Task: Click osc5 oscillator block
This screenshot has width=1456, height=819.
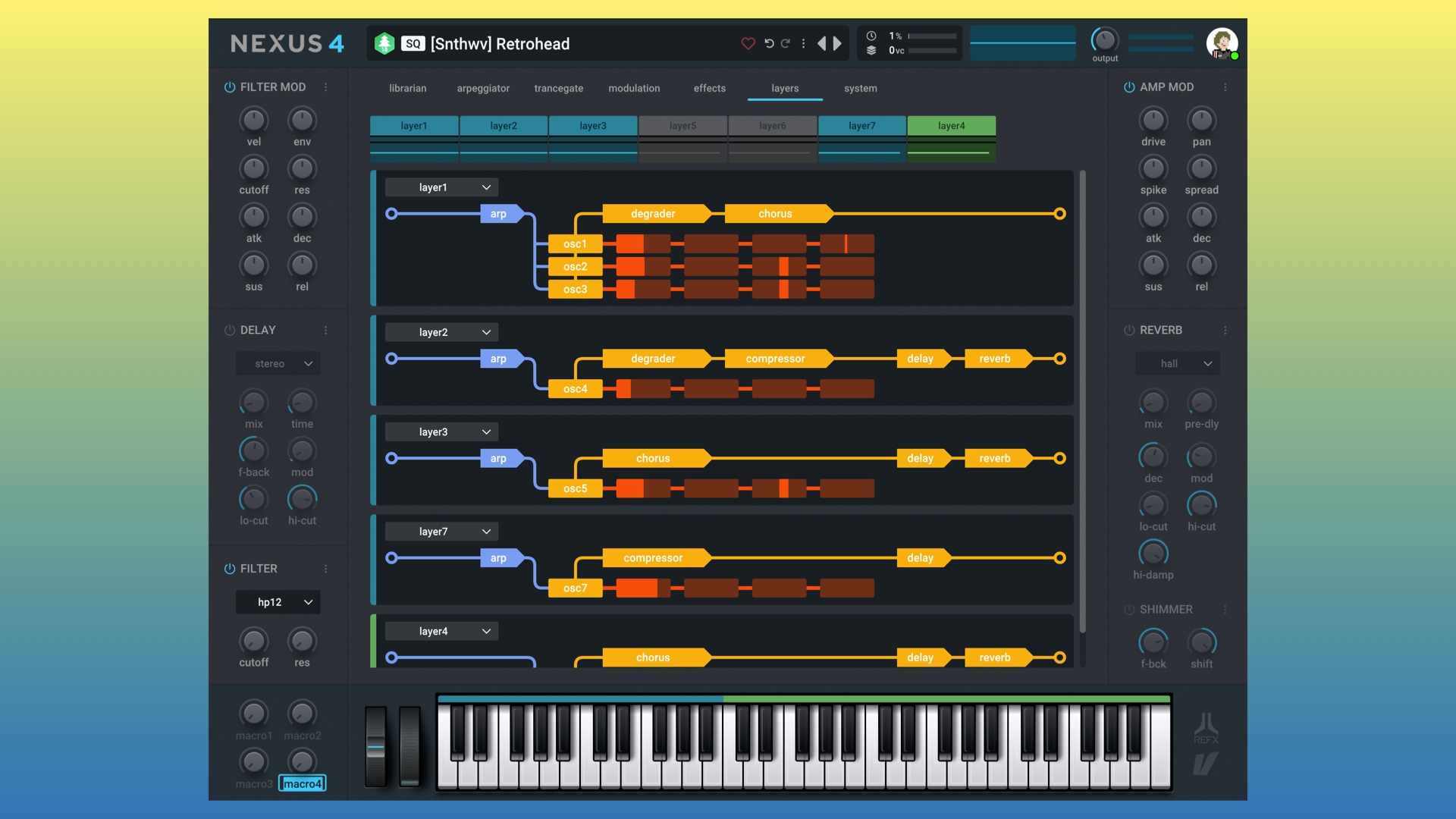Action: [576, 489]
